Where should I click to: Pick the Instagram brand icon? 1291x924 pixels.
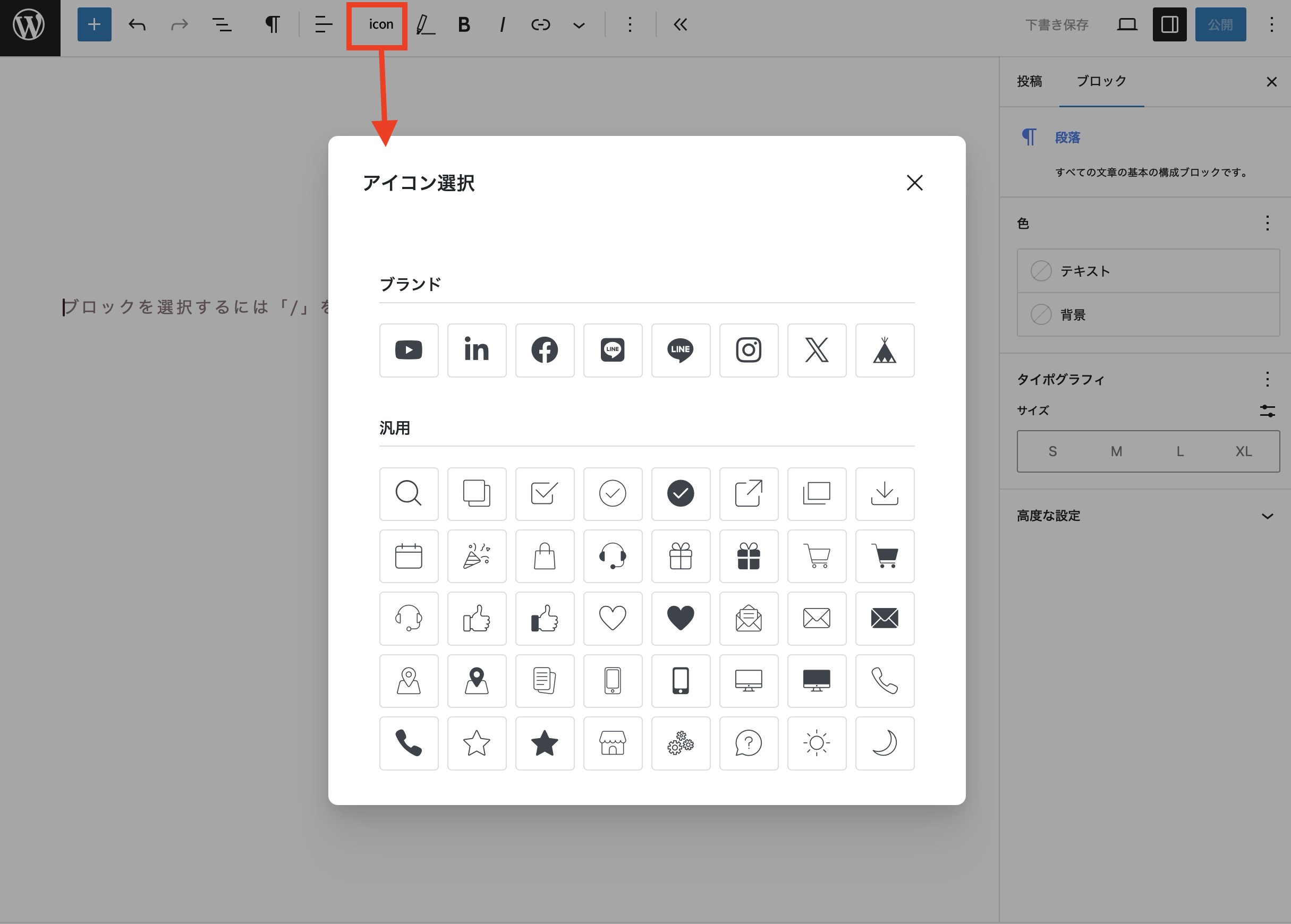tap(748, 350)
